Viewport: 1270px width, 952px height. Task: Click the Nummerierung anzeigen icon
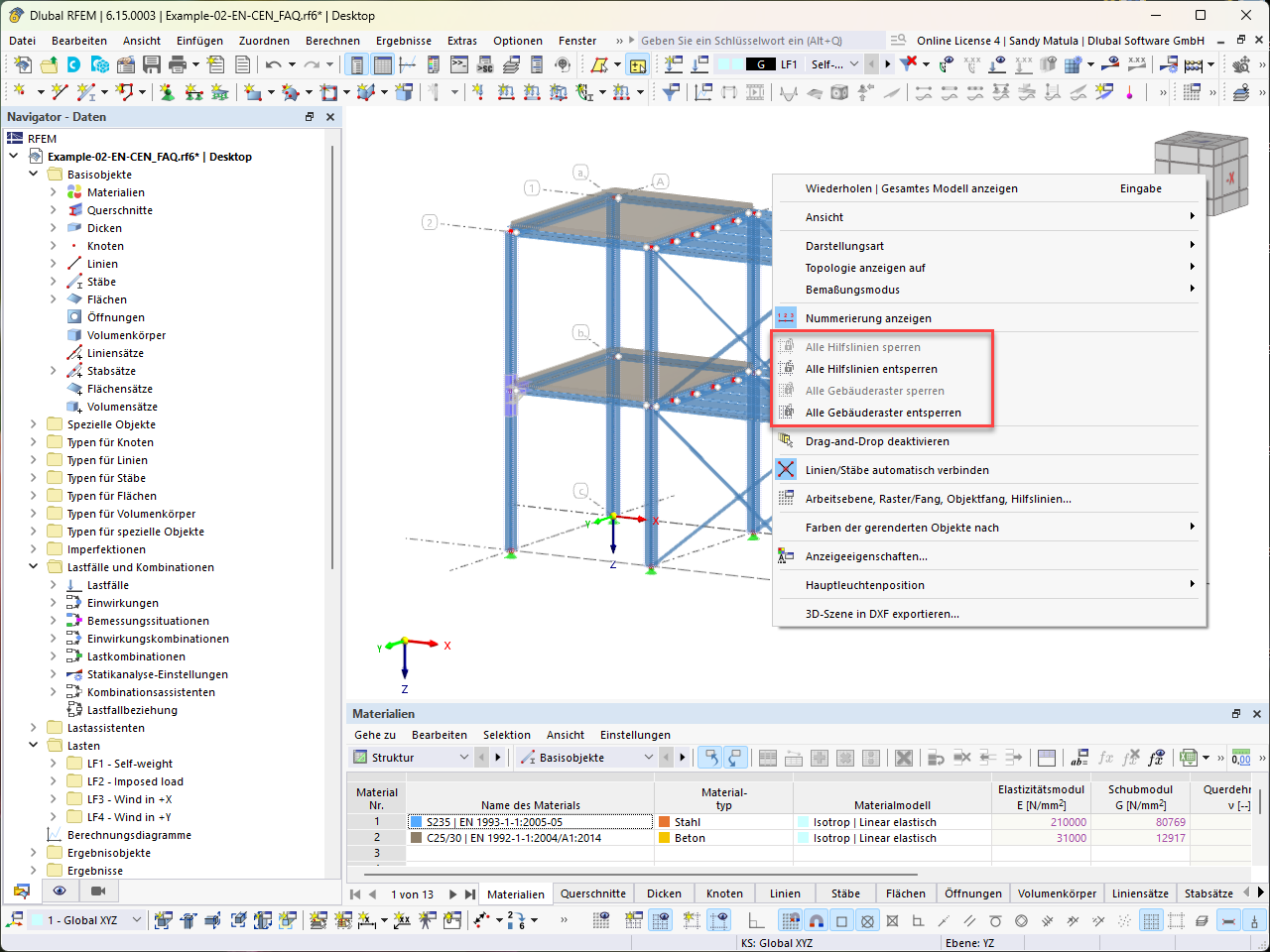click(x=786, y=318)
